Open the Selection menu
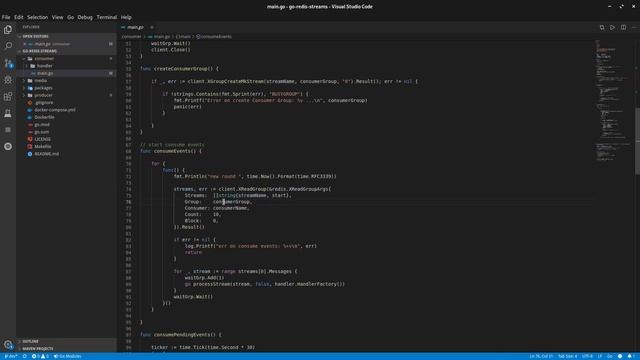The image size is (640, 360). coord(38,17)
